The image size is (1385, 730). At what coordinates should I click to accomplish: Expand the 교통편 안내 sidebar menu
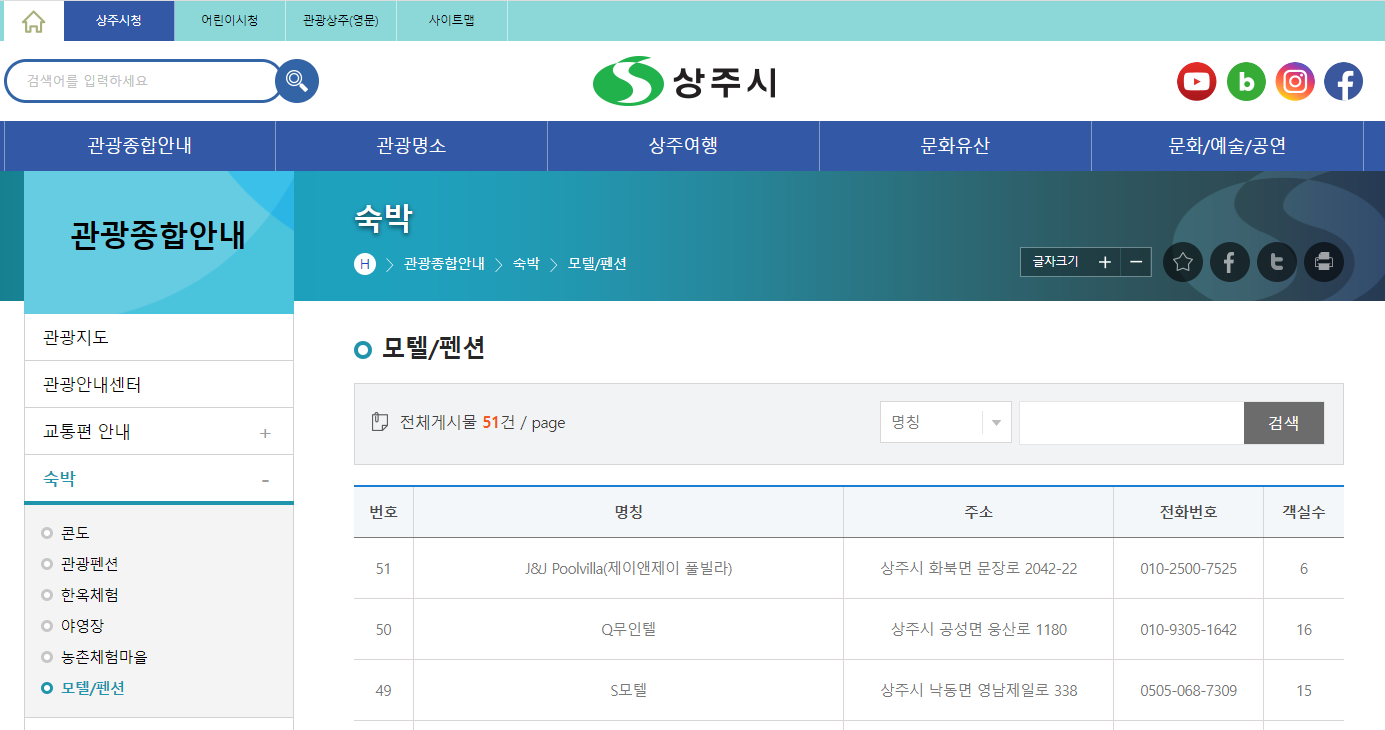pos(264,433)
